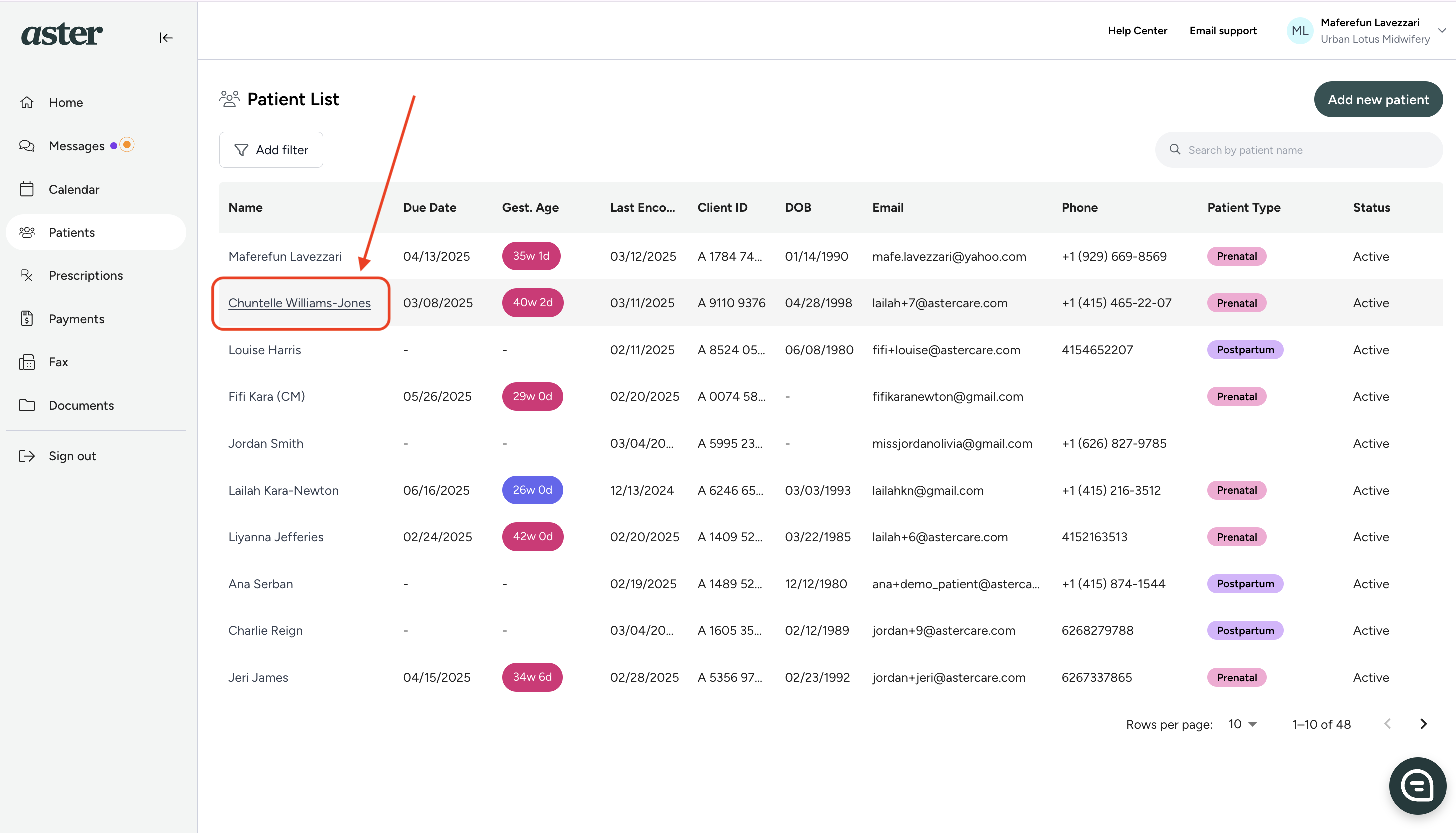Image resolution: width=1456 pixels, height=833 pixels.
Task: Click Sign out
Action: pos(96,456)
